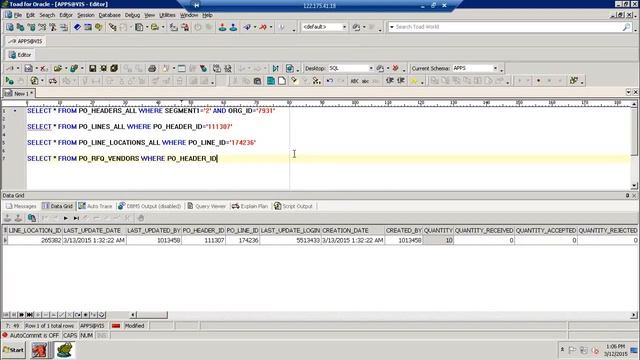
Task: Open the Session menu
Action: pyautogui.click(x=86, y=15)
